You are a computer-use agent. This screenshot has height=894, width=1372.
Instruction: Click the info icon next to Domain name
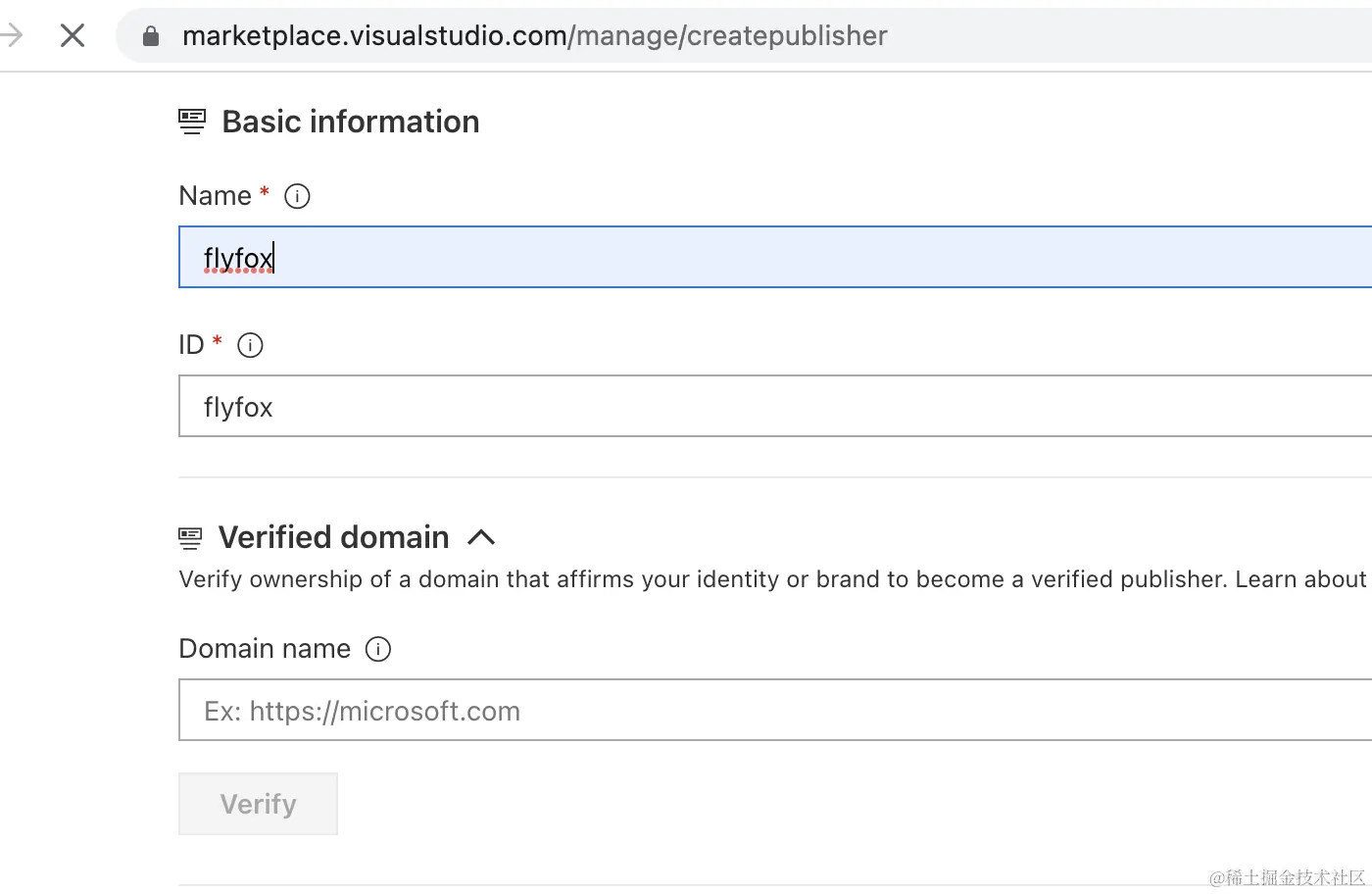pyautogui.click(x=377, y=649)
